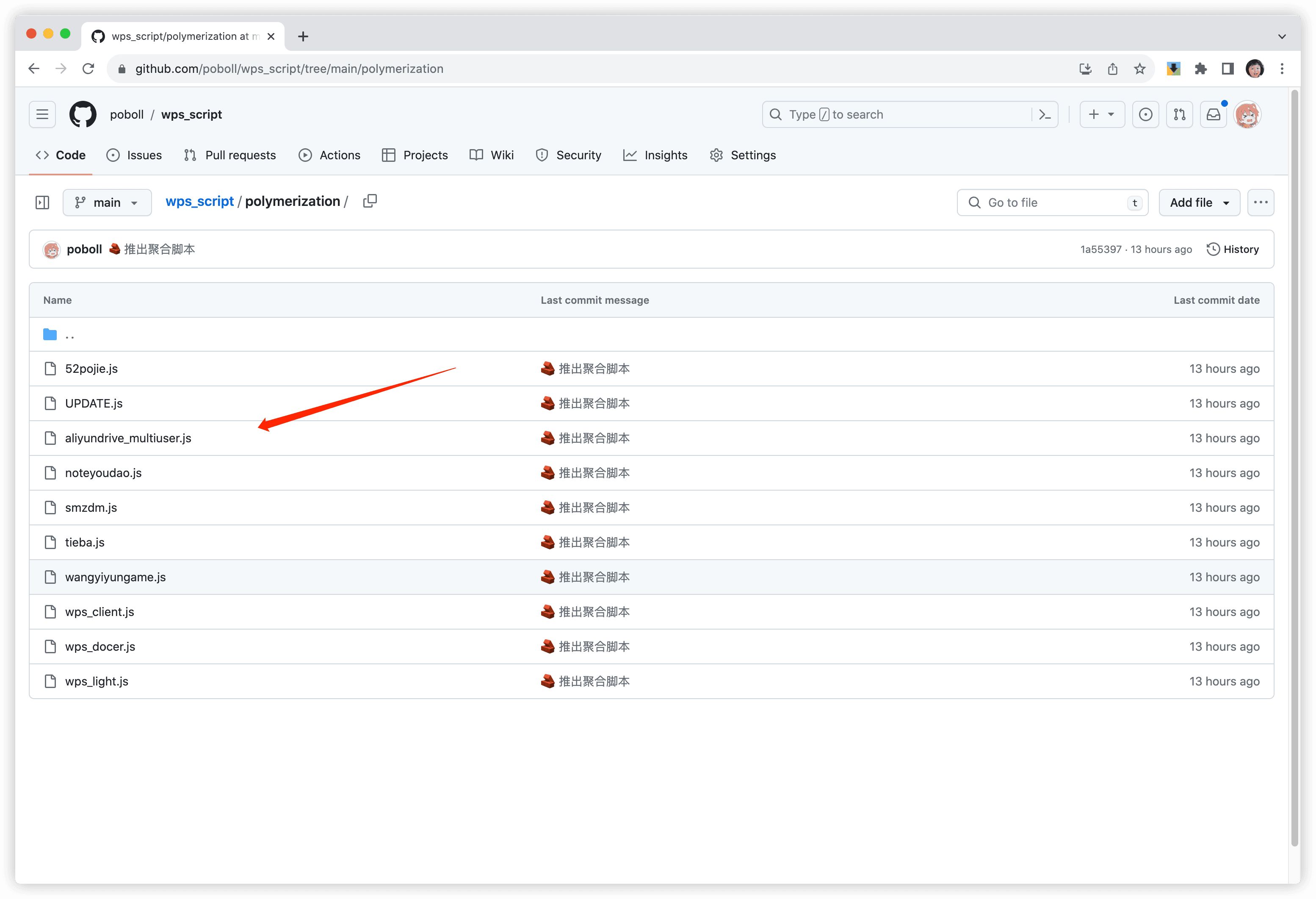Viewport: 1316px width, 899px height.
Task: Toggle the Chrome side panel icon
Action: point(1227,69)
